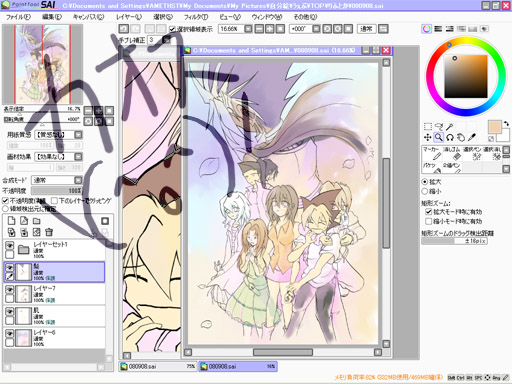Image resolution: width=512 pixels, height=384 pixels.
Task: Select the rotate view tool
Action: (450, 137)
